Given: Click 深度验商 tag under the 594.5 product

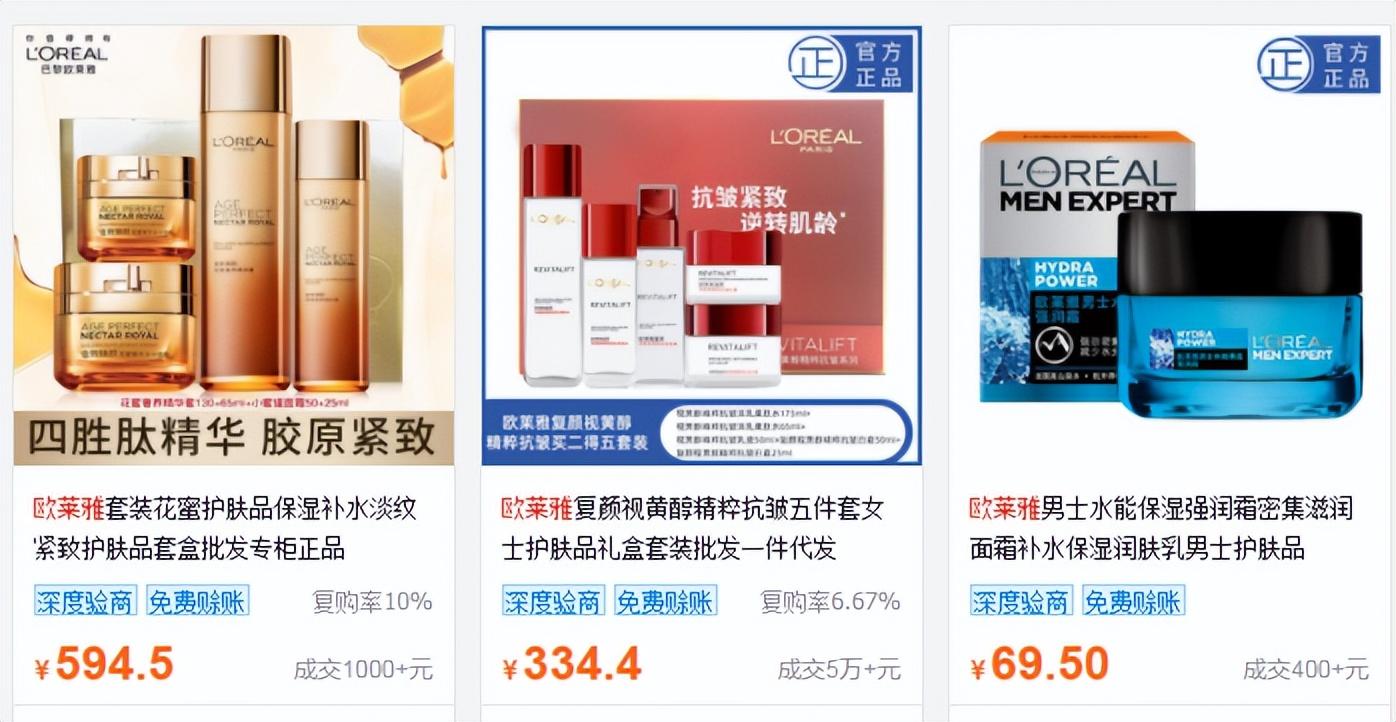Looking at the screenshot, I should pyautogui.click(x=85, y=601).
